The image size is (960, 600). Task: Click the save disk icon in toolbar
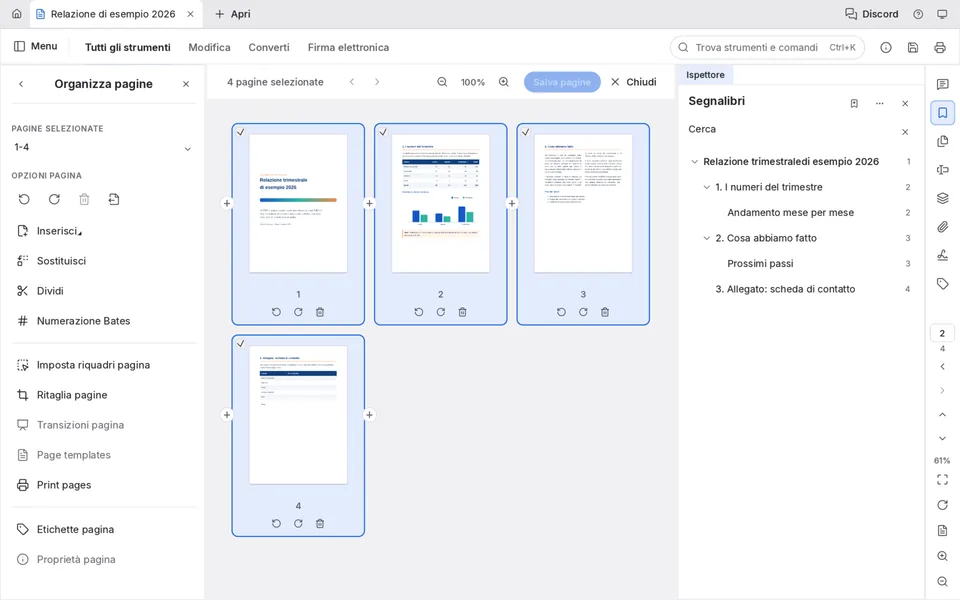point(913,47)
